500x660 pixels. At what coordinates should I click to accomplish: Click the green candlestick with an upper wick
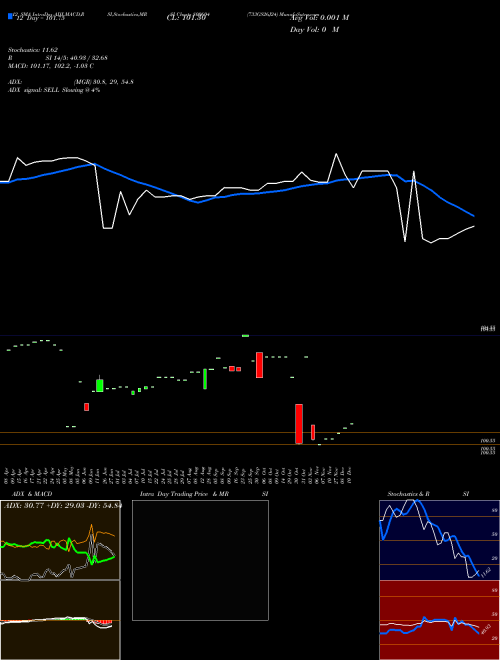coord(100,383)
